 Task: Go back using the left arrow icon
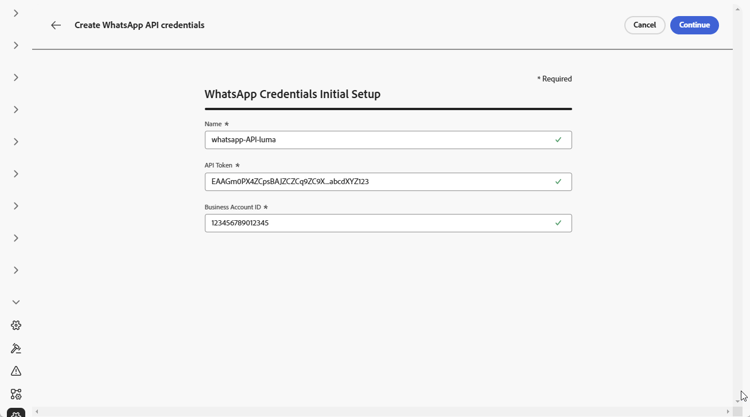[x=56, y=25]
